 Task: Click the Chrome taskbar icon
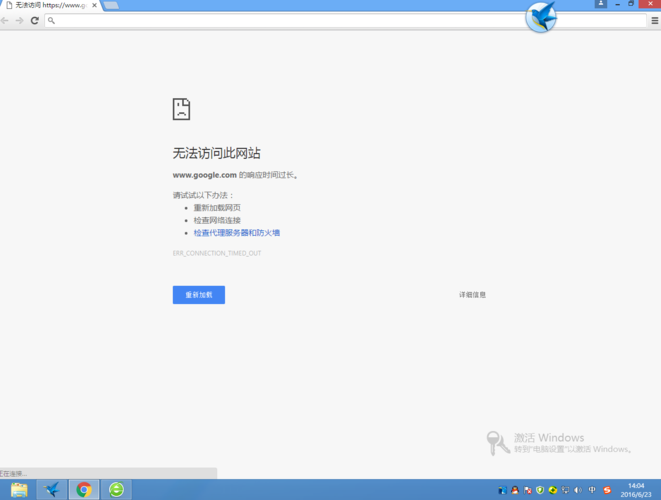click(84, 490)
